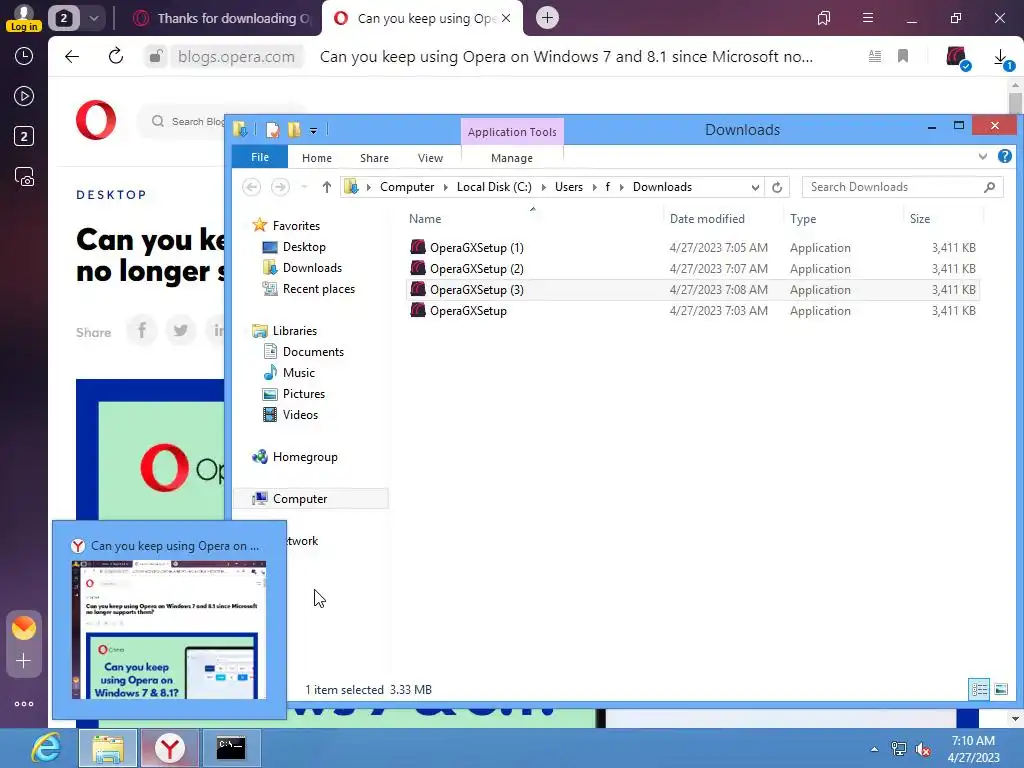Open new tab with plus button
1024x768 pixels.
pos(547,18)
